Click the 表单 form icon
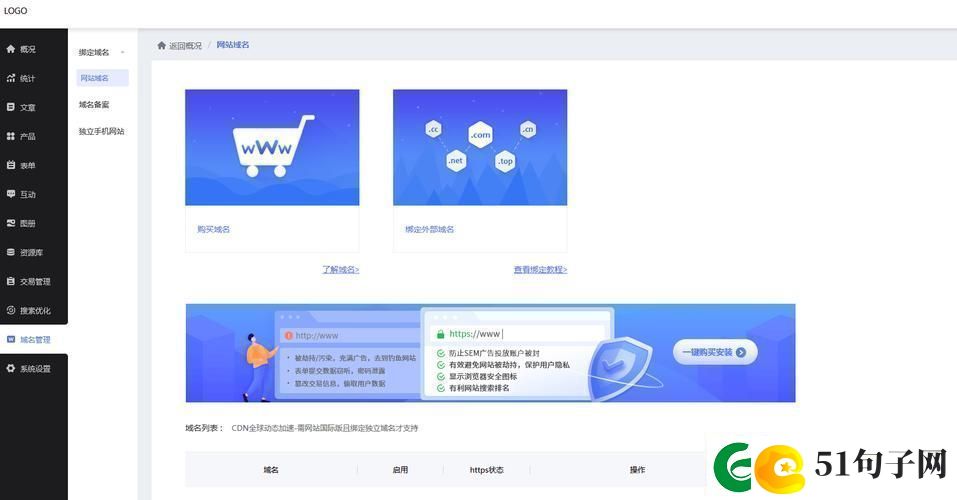 tap(10, 165)
